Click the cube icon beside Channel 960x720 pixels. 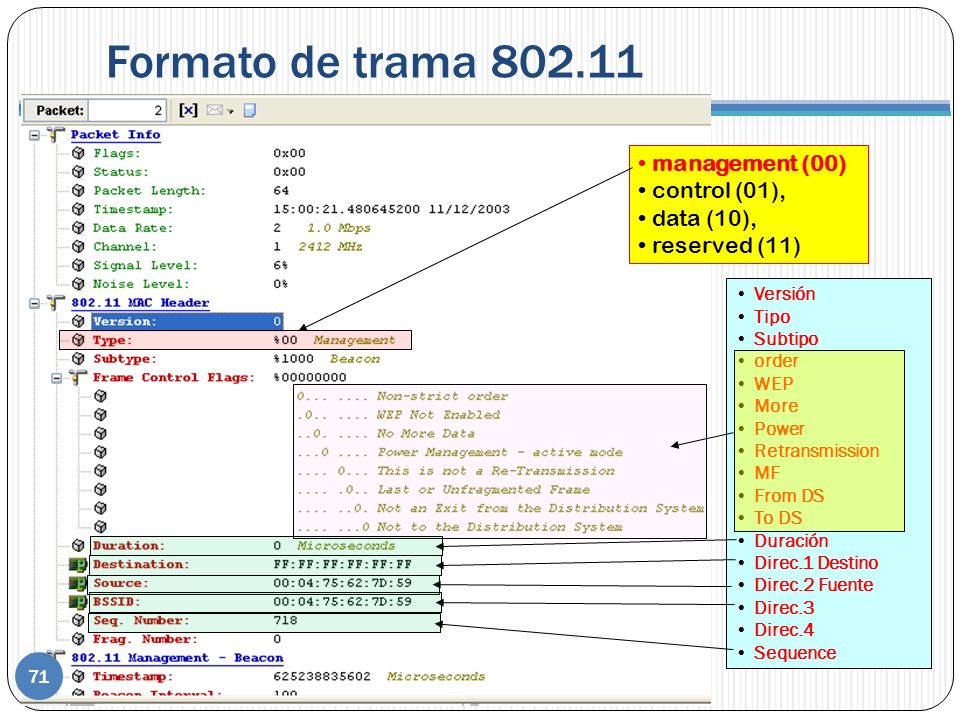click(x=78, y=247)
